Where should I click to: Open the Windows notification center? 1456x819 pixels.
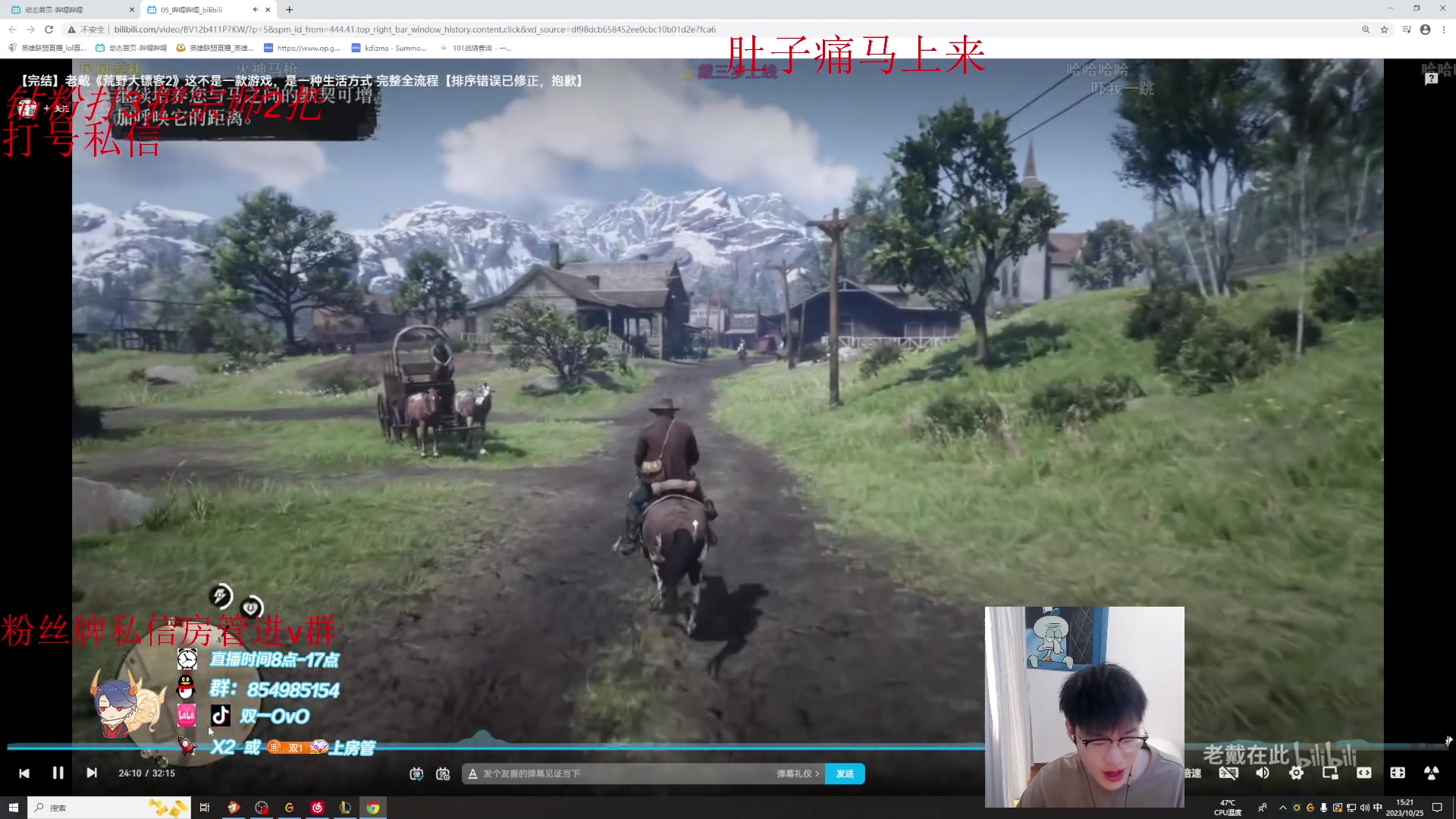[x=1437, y=808]
